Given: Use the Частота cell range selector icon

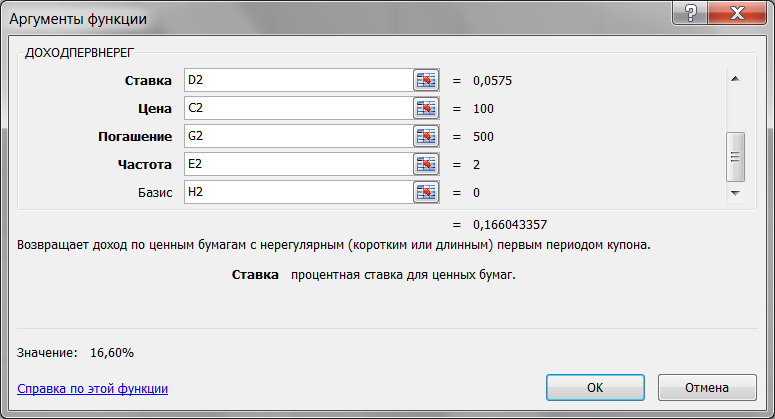Looking at the screenshot, I should 426,164.
